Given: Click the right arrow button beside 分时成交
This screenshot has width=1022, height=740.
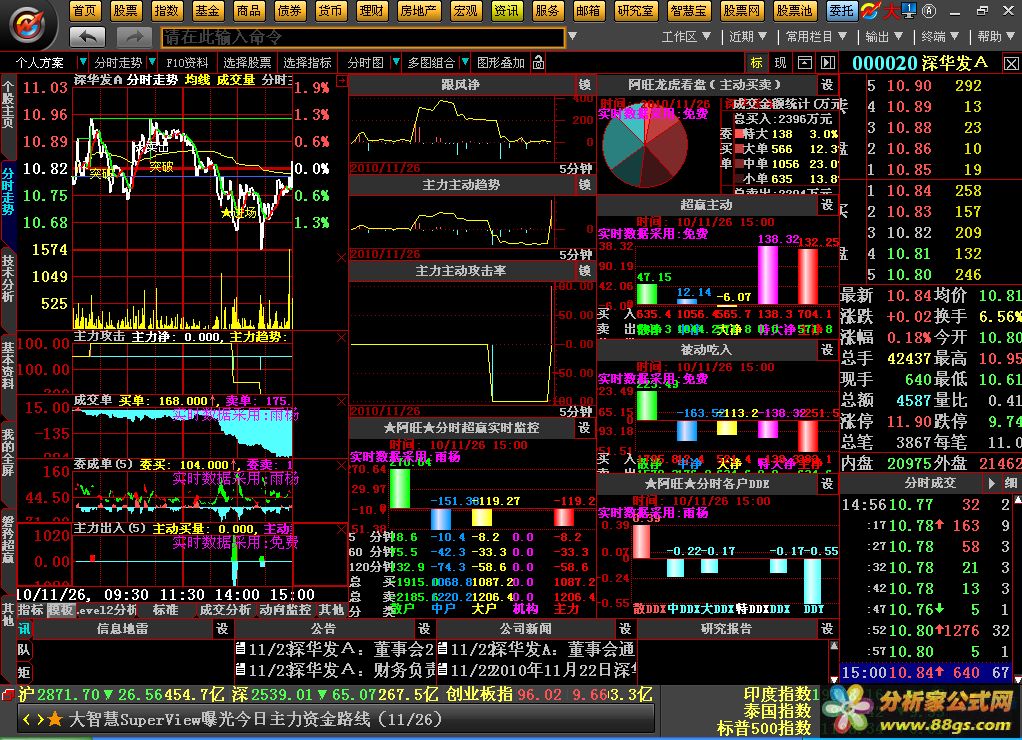Looking at the screenshot, I should click(x=991, y=483).
